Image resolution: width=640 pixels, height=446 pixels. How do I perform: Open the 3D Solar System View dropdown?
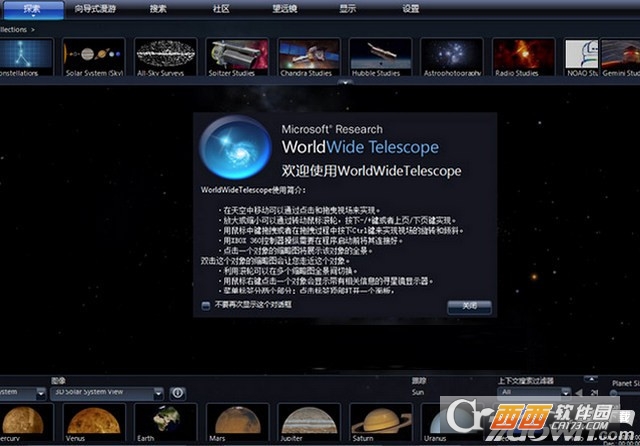coord(107,393)
